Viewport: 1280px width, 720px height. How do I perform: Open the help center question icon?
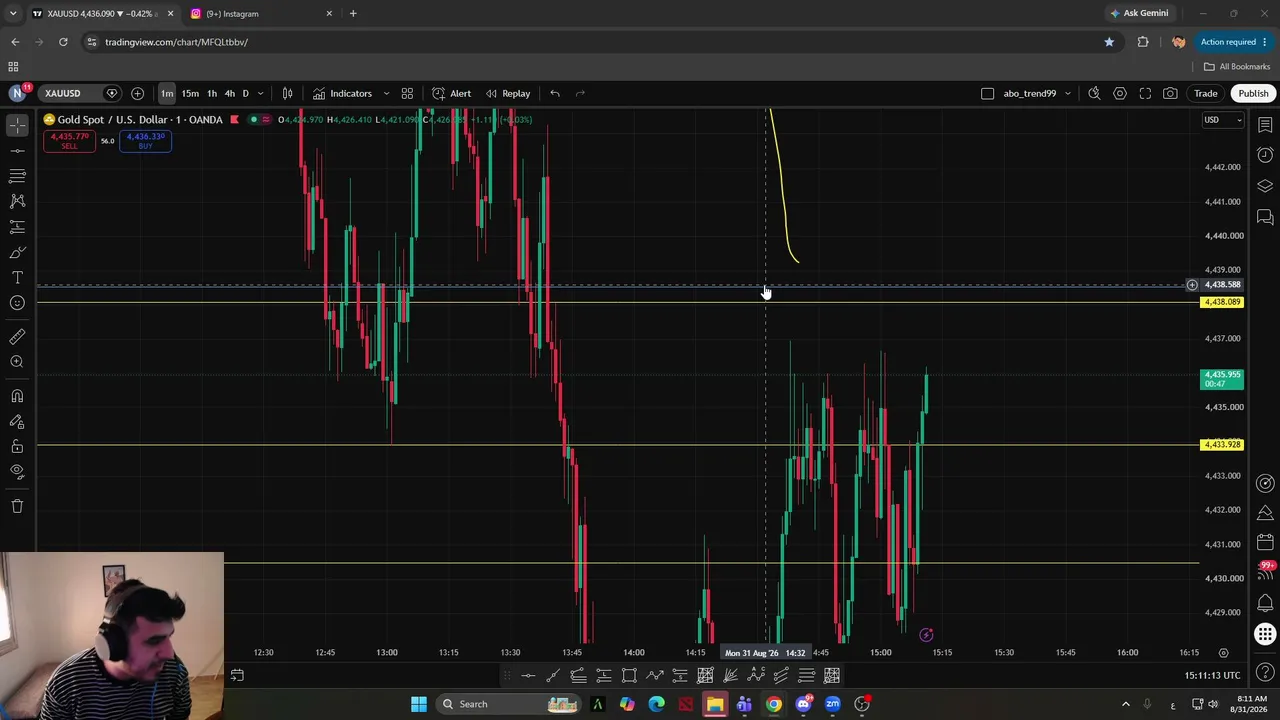1265,672
